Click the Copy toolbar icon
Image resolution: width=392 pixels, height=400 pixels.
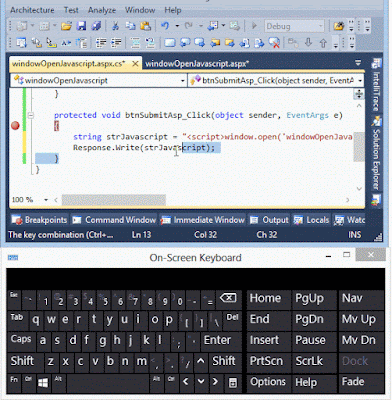[x=130, y=26]
